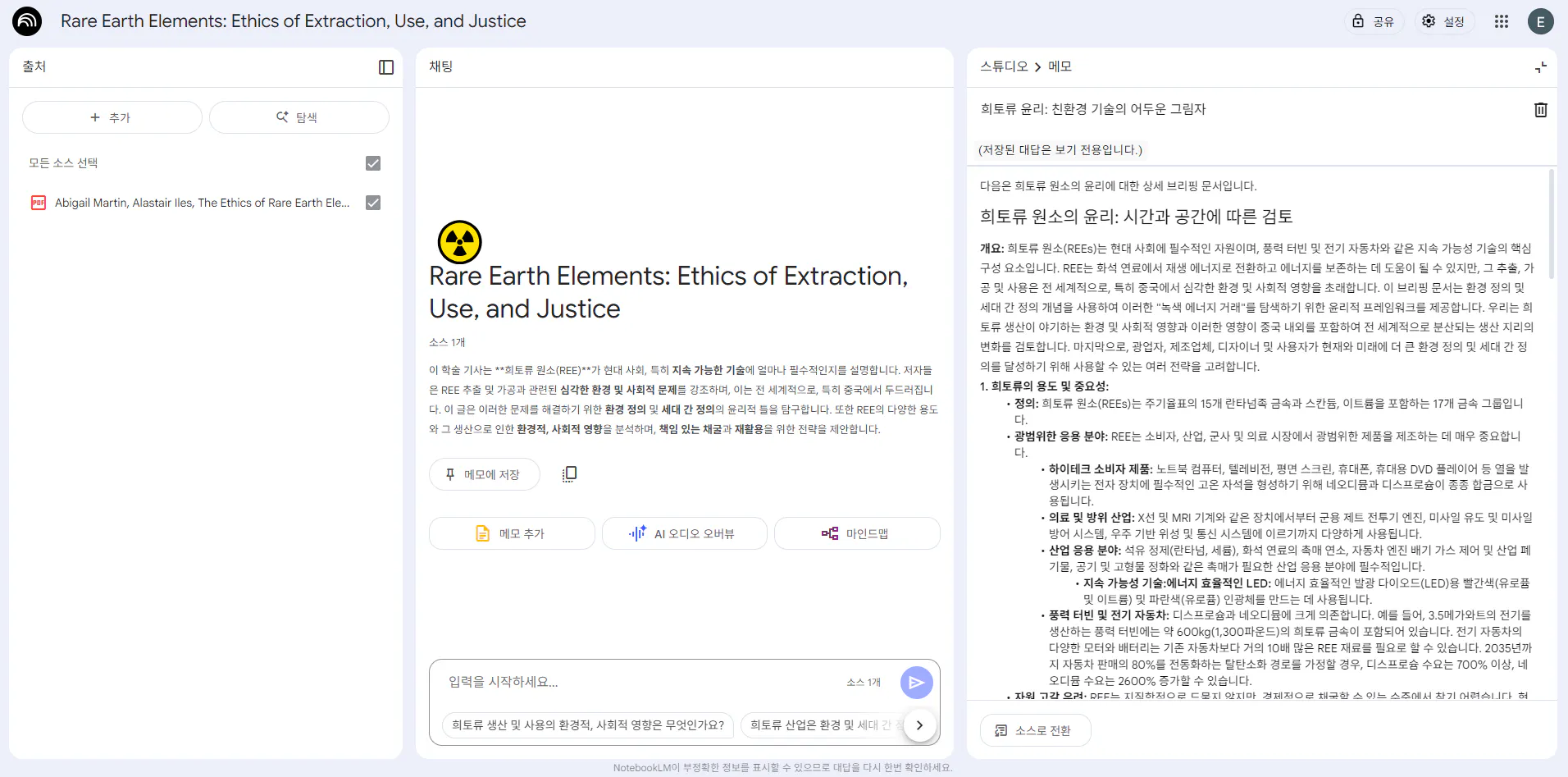Viewport: 1568px width, 777px height.
Task: Go back to 스튜디오 breadcrumb
Action: pyautogui.click(x=1004, y=66)
